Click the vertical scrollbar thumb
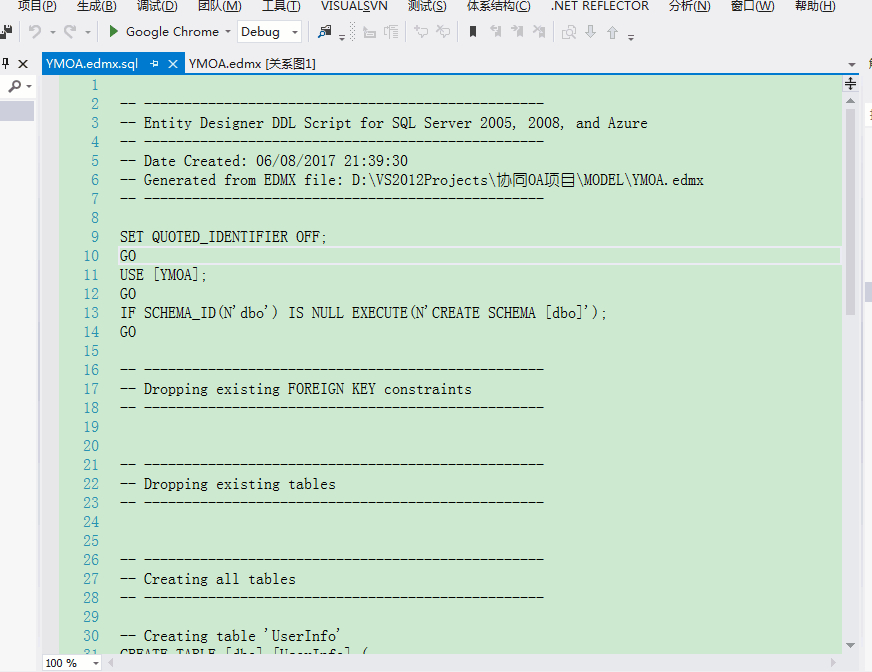872x672 pixels. click(850, 212)
